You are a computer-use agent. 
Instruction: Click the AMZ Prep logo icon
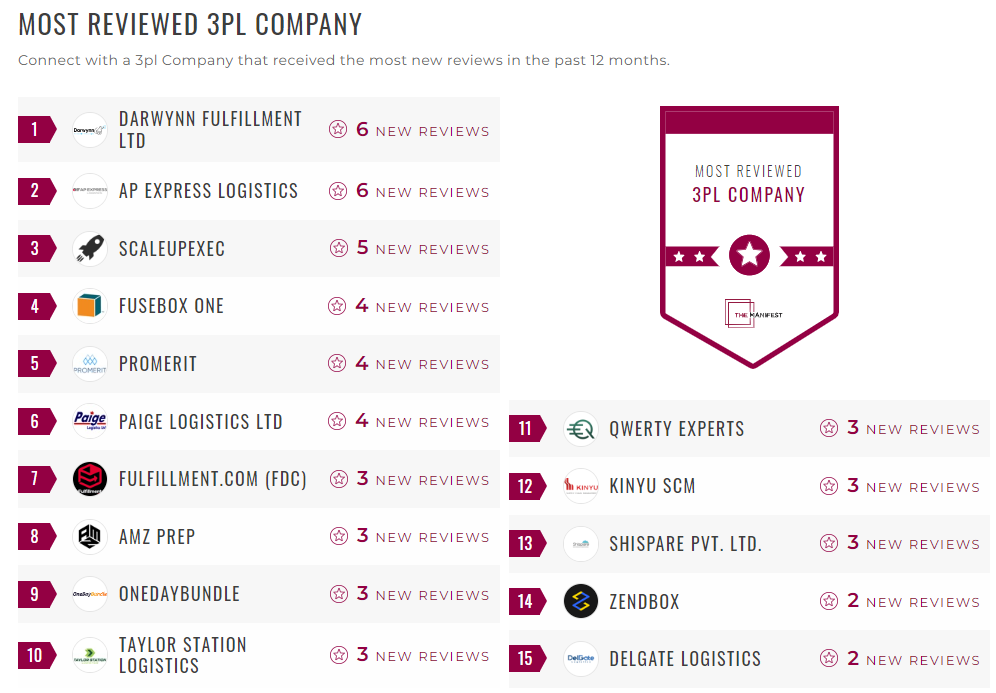(90, 537)
